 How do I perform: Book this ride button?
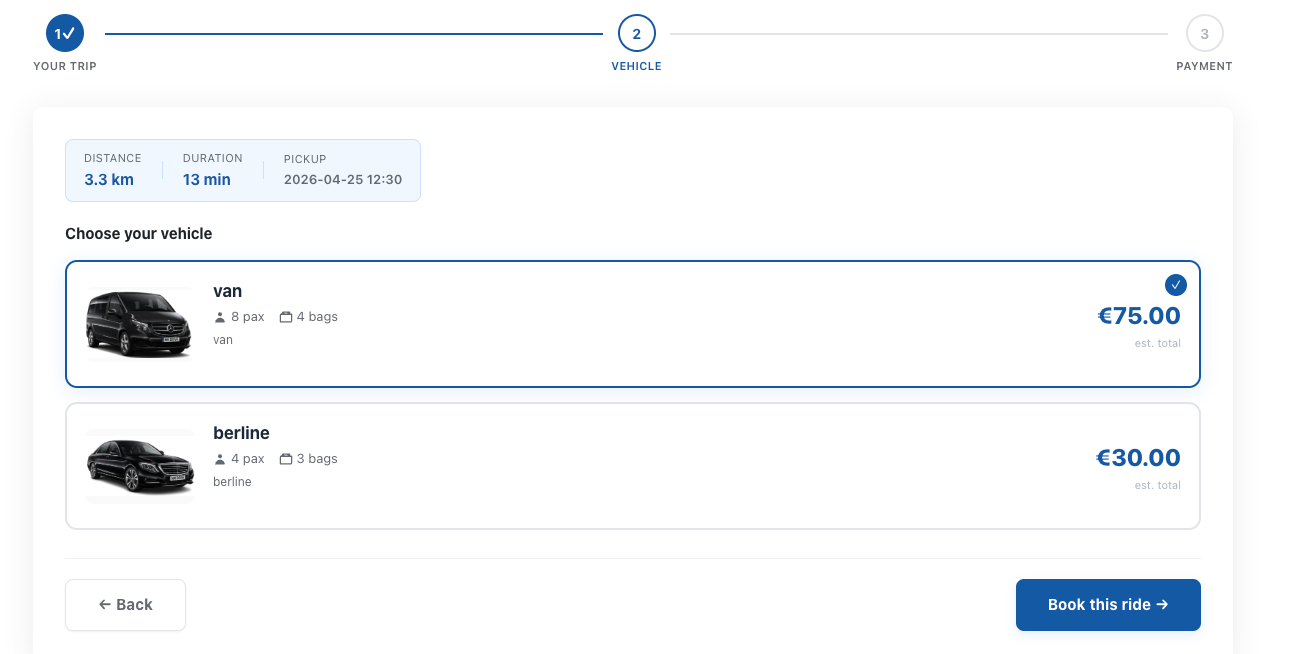click(1108, 605)
